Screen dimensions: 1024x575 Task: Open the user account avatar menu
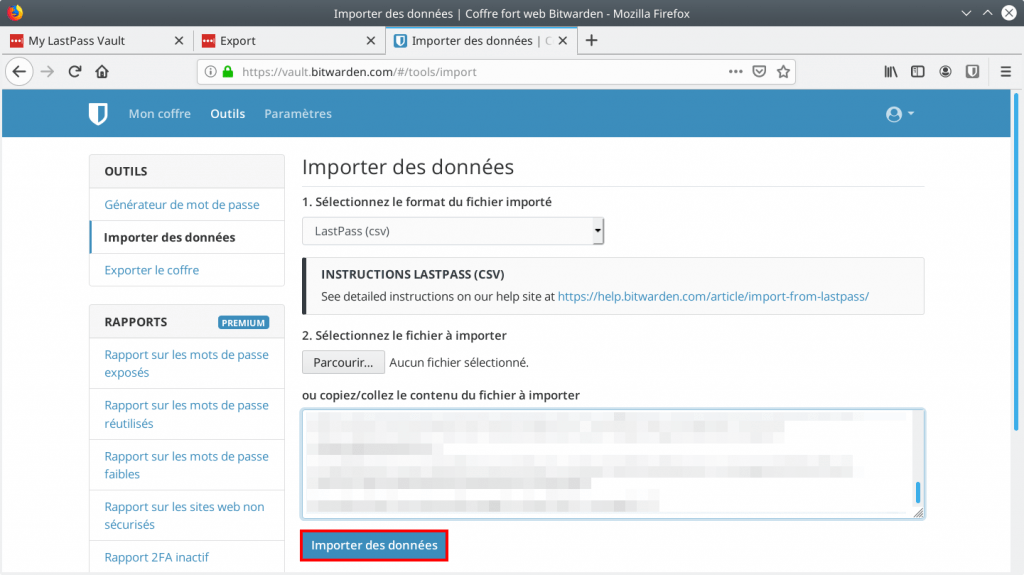point(900,114)
